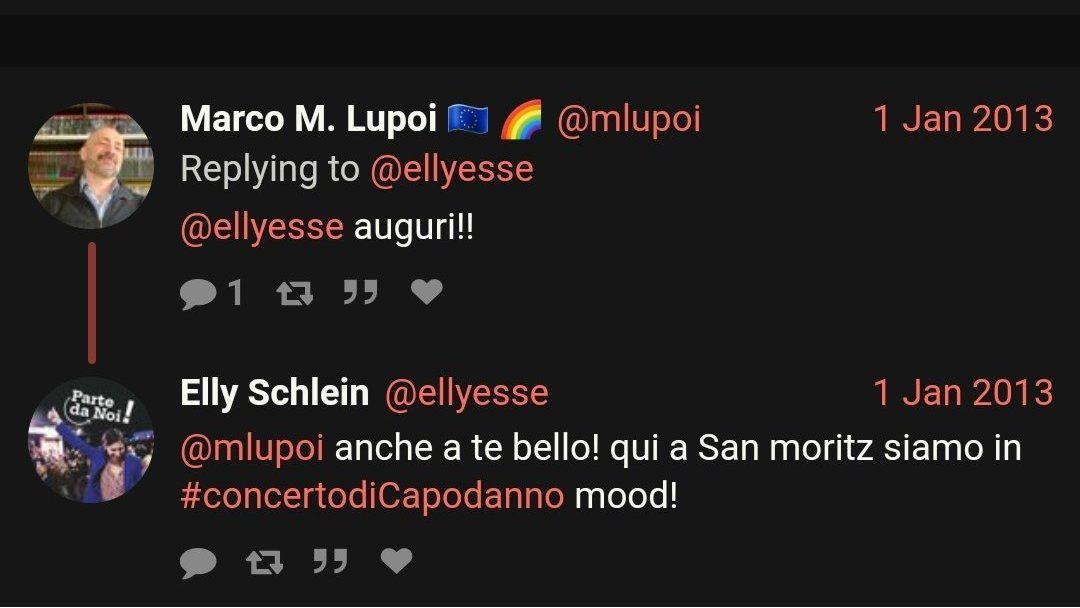The width and height of the screenshot is (1080, 608).
Task: Like Elly Schlein's tweet
Action: 396,561
